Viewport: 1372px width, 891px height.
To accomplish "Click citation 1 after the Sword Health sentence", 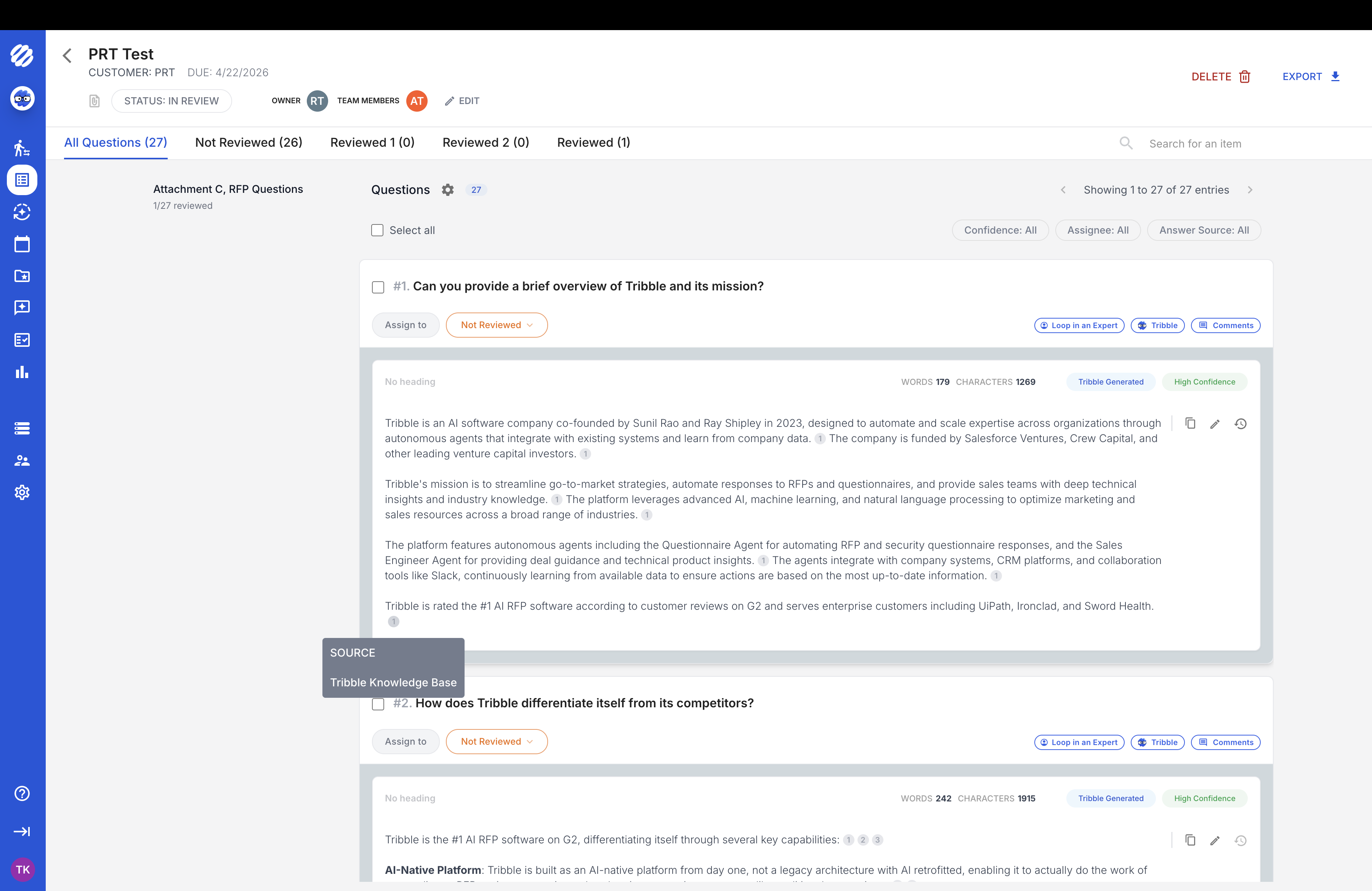I will coord(394,621).
